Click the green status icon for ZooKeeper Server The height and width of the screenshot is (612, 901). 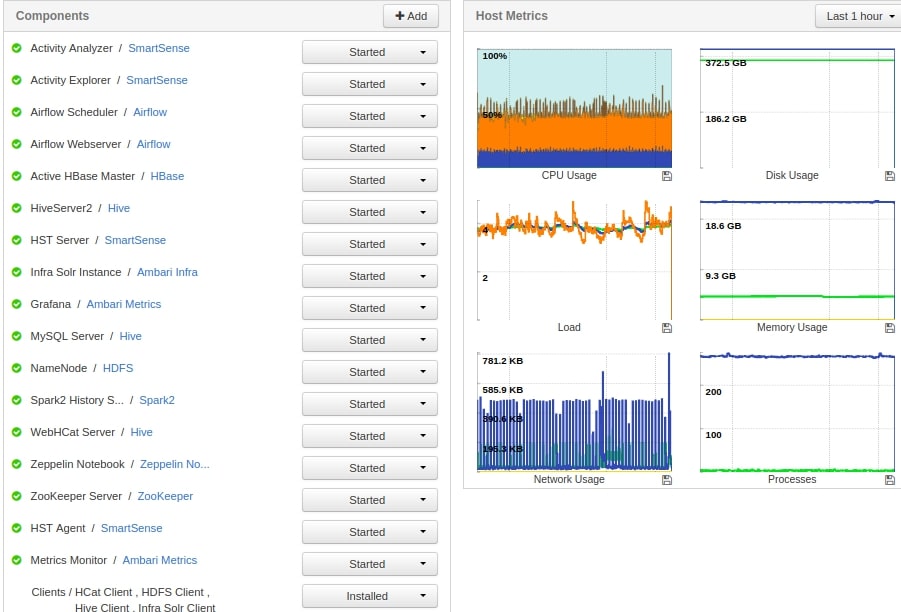point(17,496)
